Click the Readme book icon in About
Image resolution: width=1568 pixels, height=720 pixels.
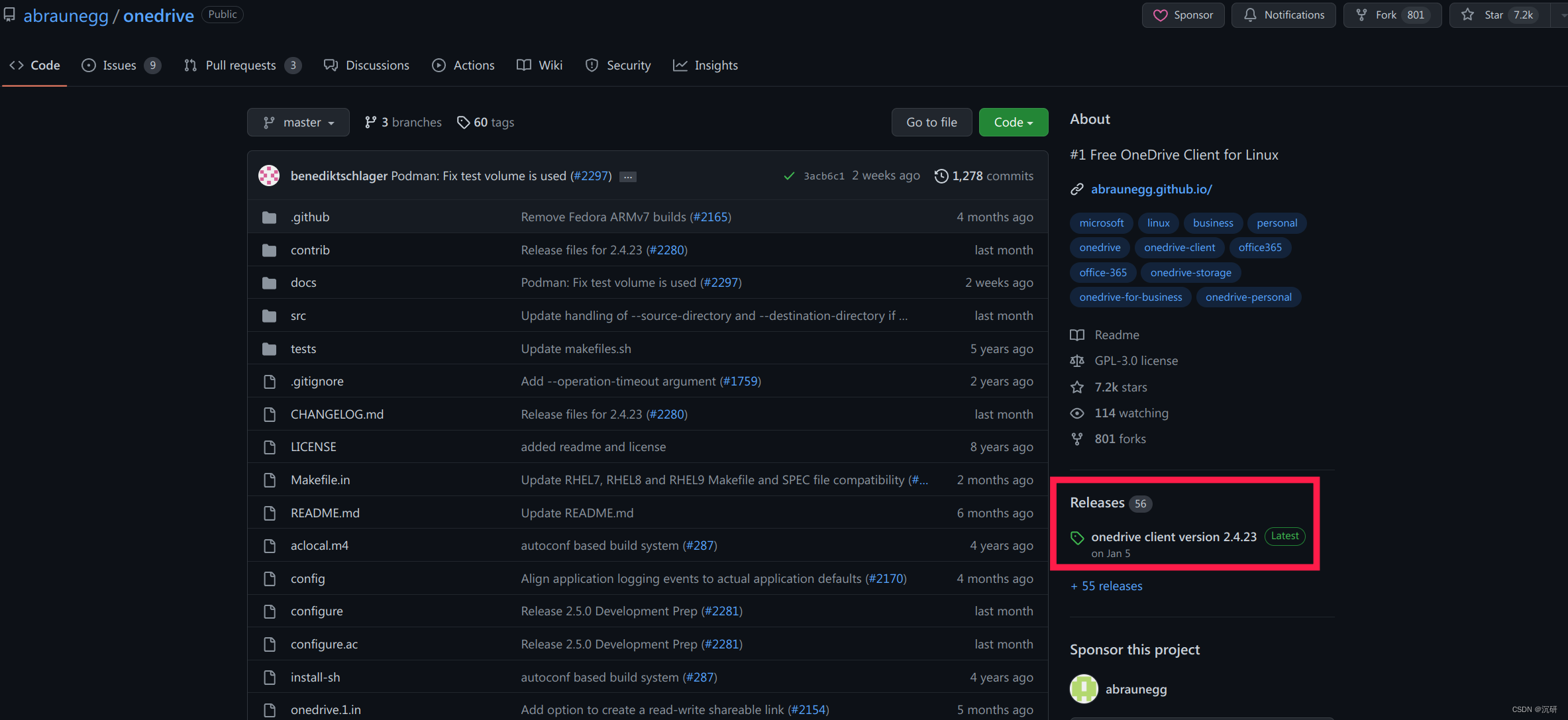click(x=1077, y=335)
